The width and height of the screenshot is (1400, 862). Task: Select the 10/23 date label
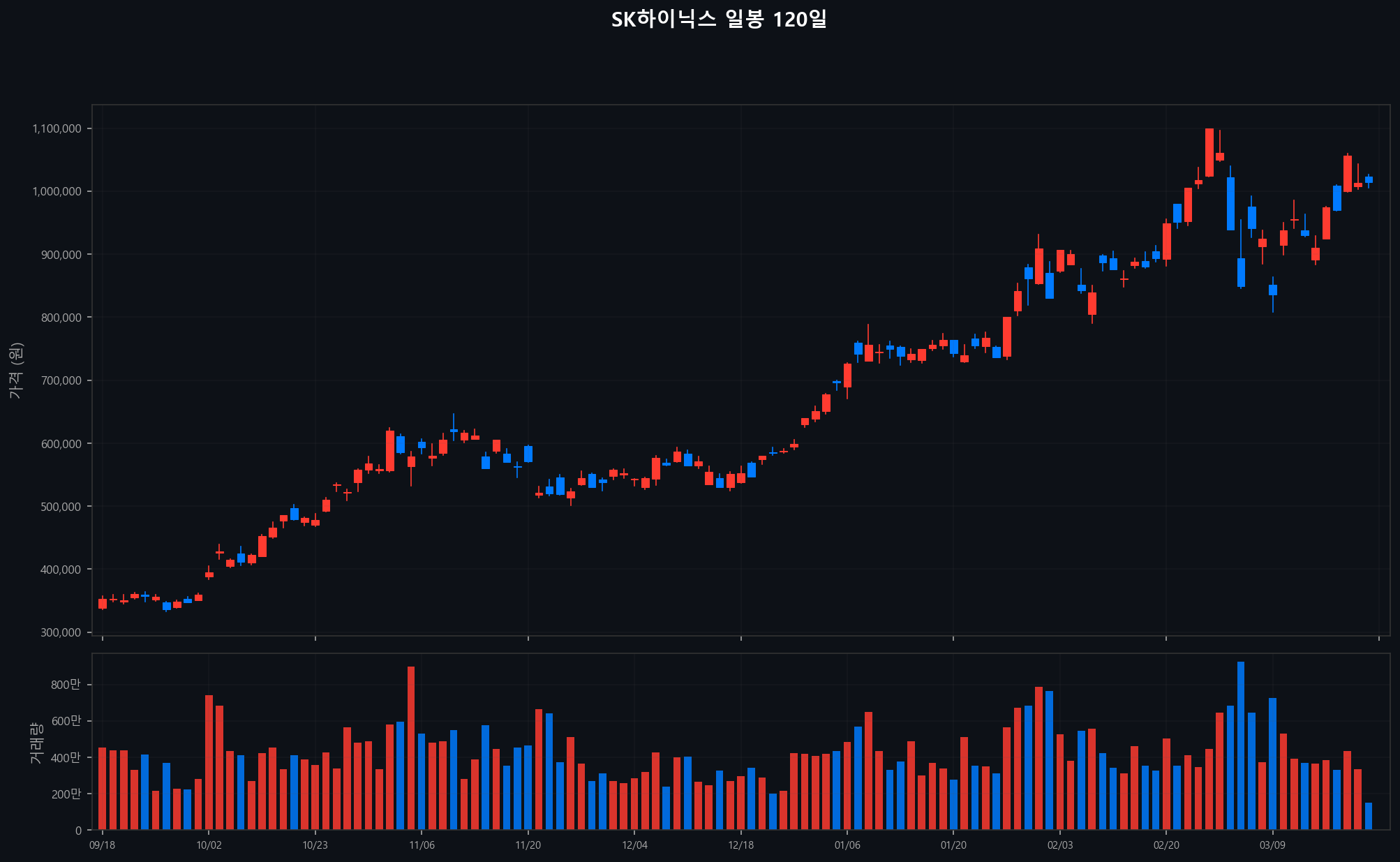[315, 845]
